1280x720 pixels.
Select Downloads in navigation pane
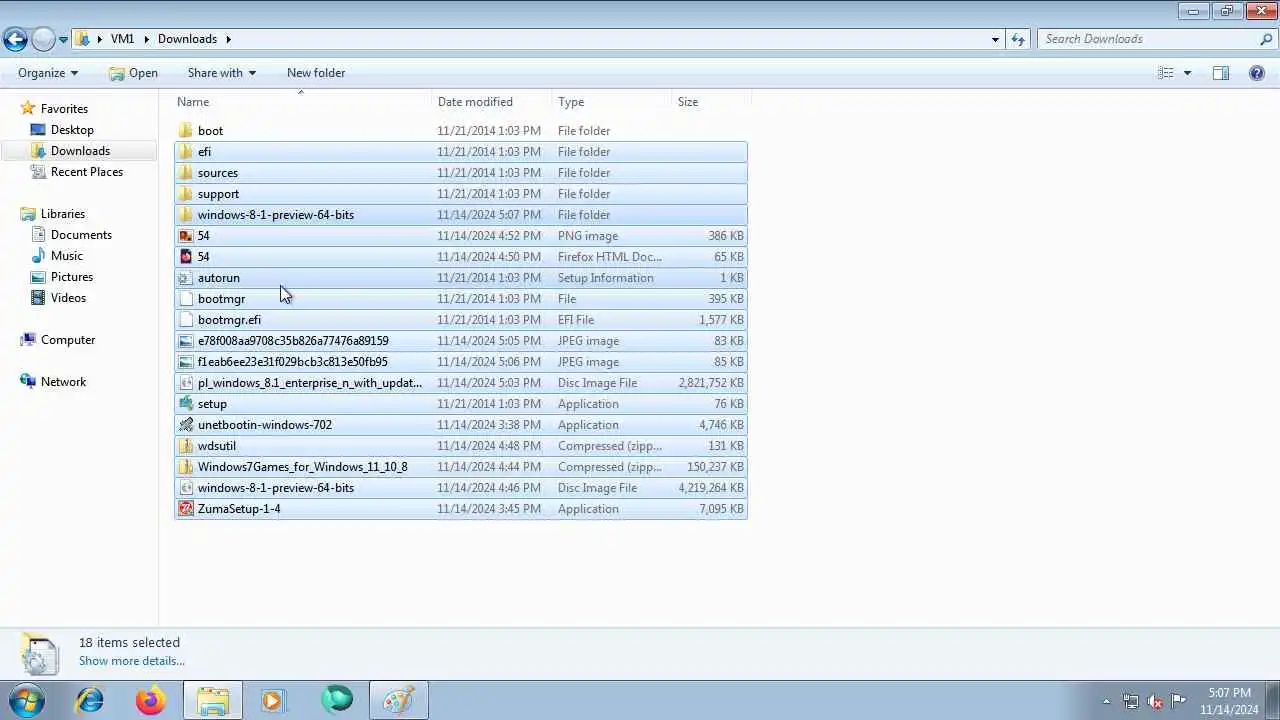pos(80,151)
